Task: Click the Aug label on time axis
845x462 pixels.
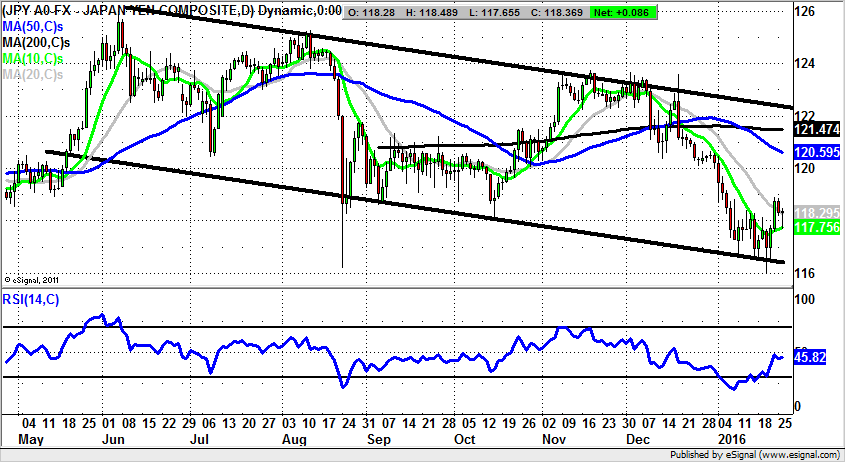Action: (x=292, y=437)
